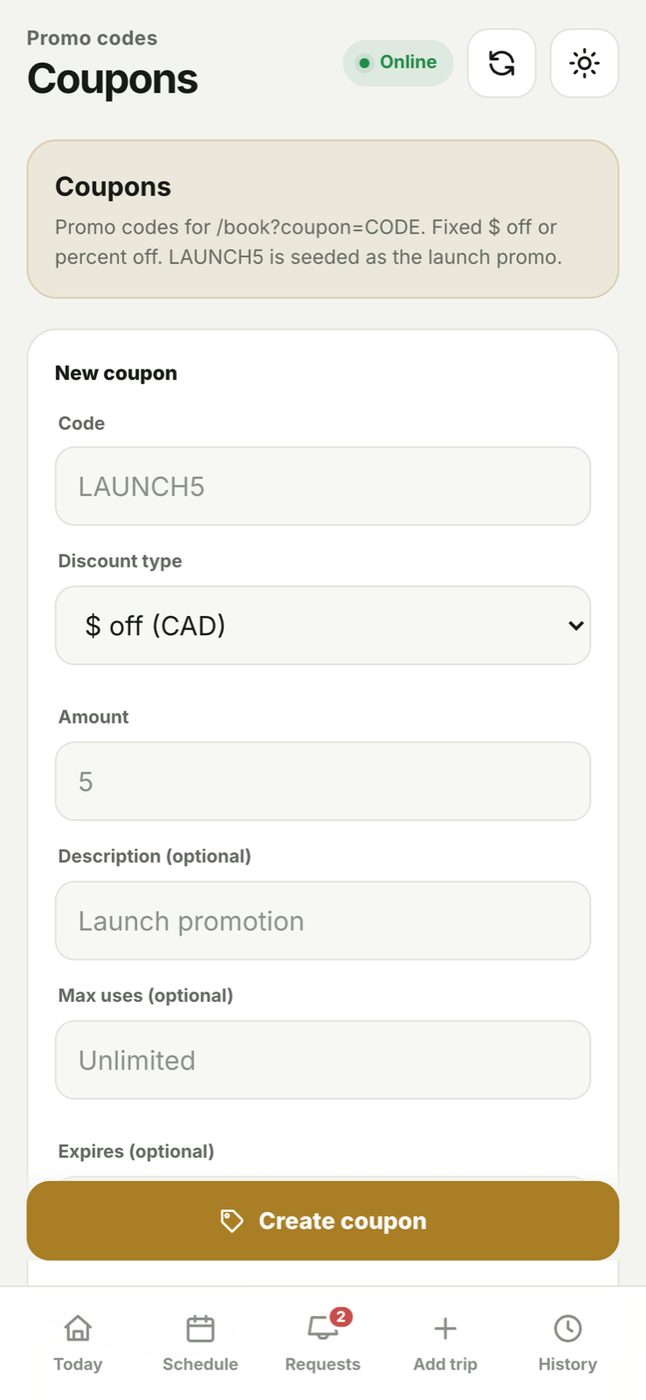Expand the dropdown chevron beside $ off (CAD)

point(575,626)
